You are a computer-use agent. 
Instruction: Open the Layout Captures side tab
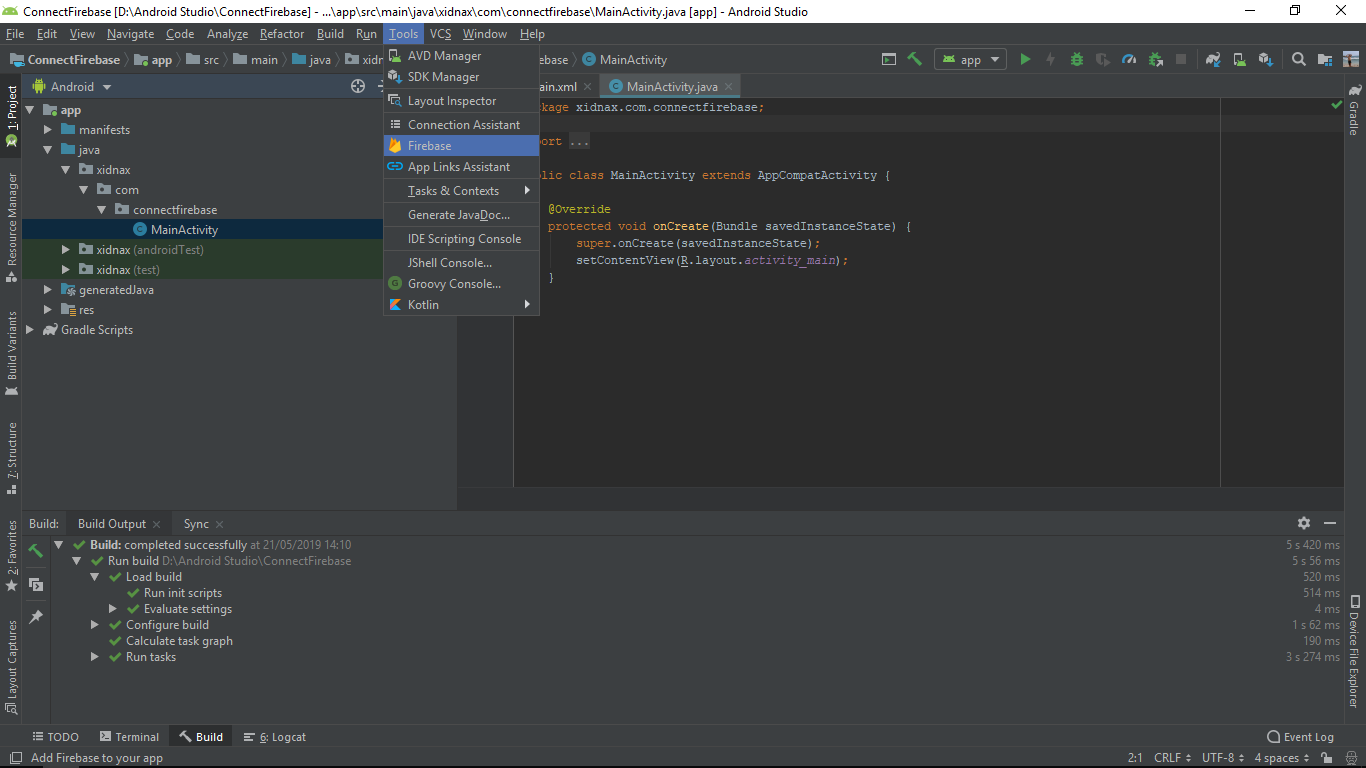(12, 666)
